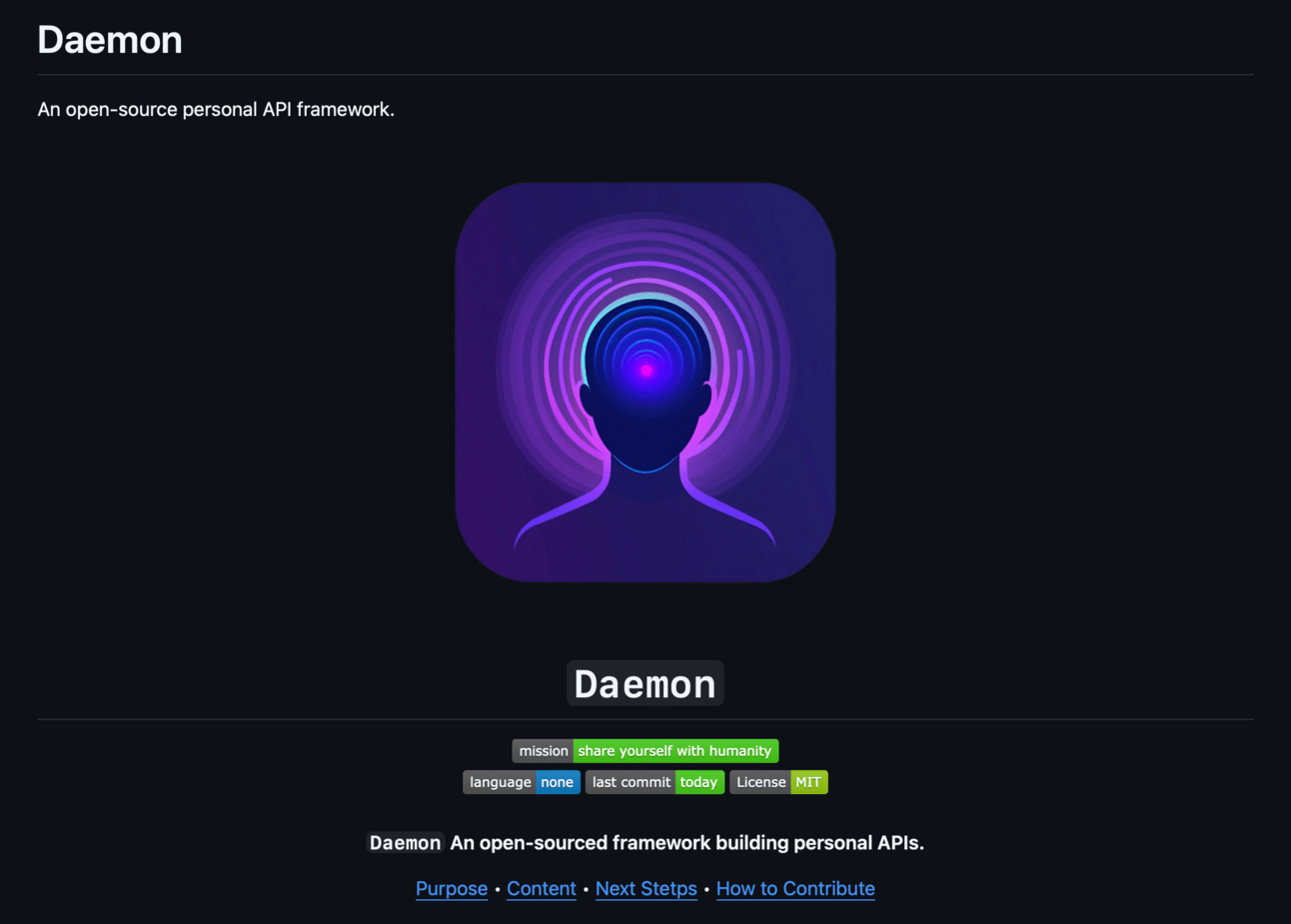
Task: Click the inline 'Daemon' code tag in description
Action: [x=405, y=843]
